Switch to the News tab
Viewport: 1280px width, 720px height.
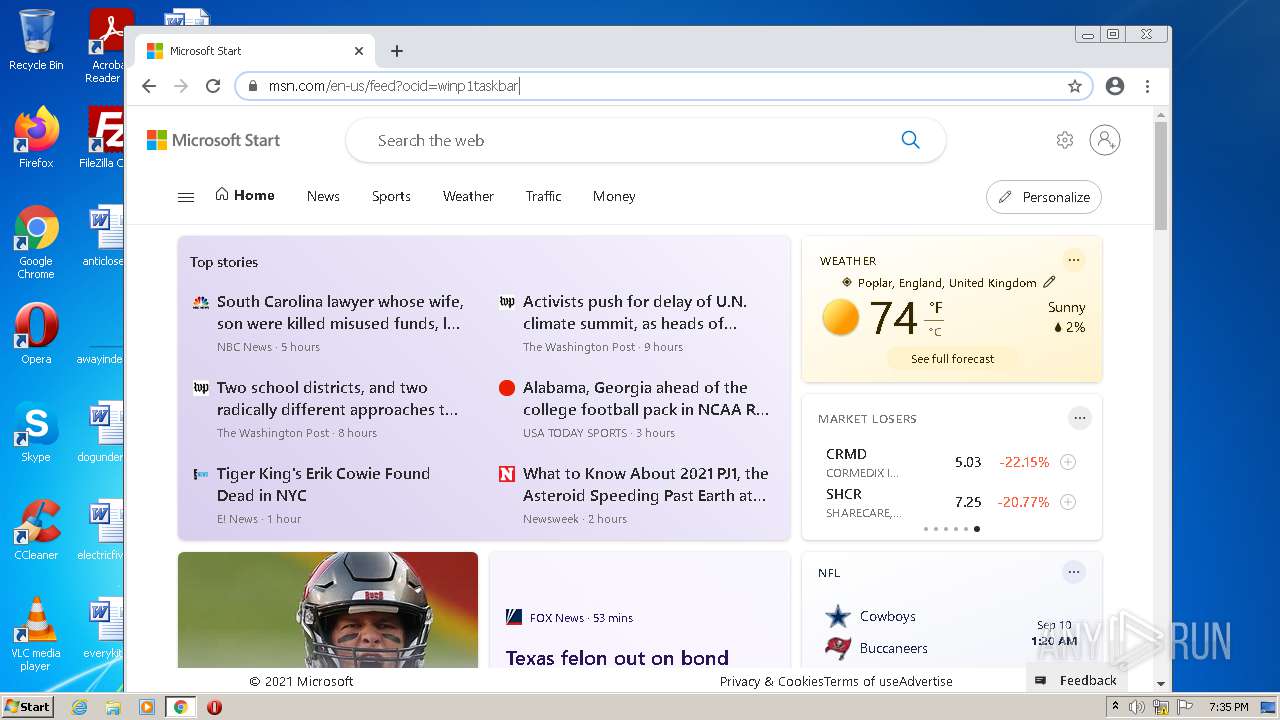tap(323, 196)
